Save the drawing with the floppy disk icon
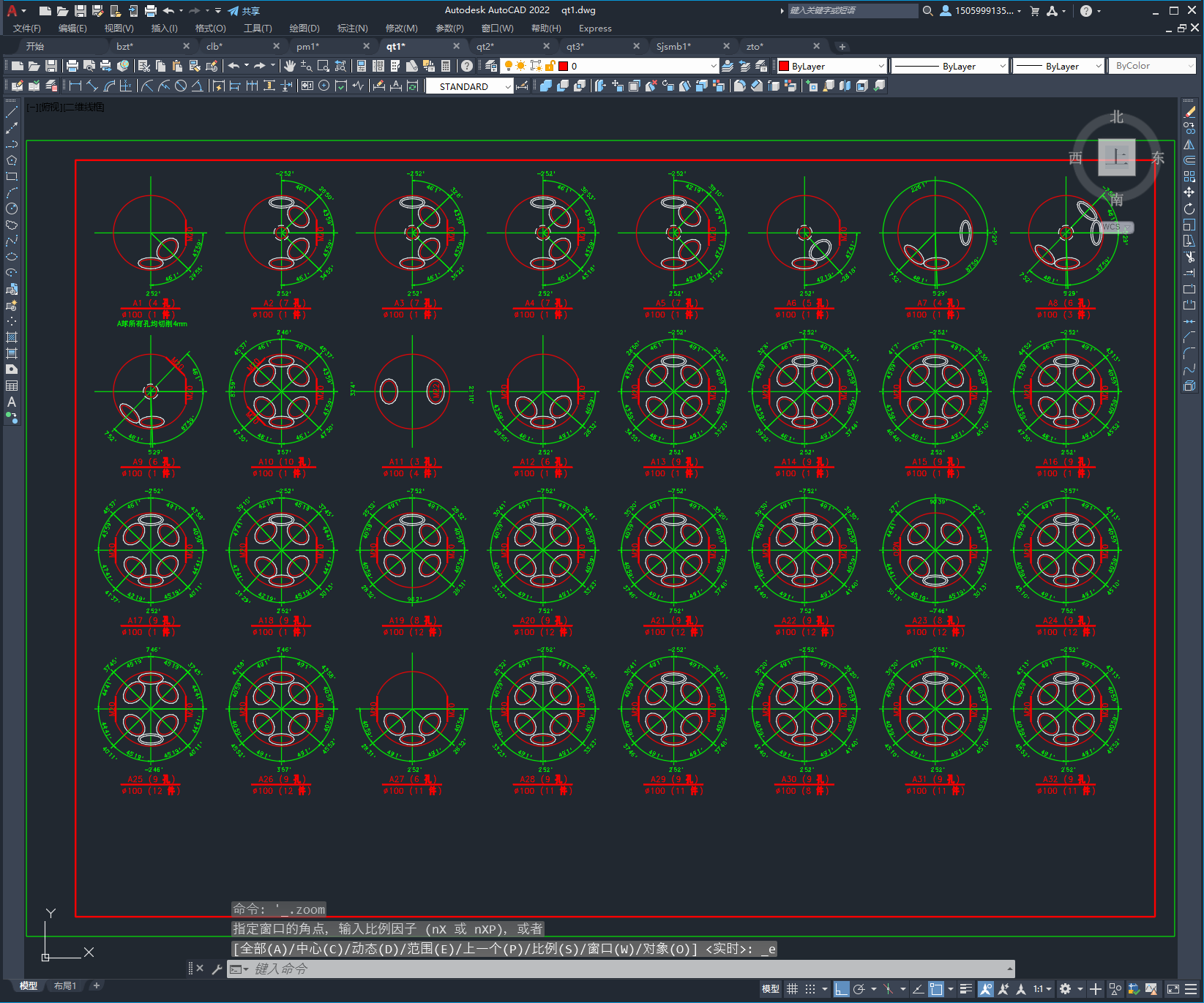 [x=51, y=66]
